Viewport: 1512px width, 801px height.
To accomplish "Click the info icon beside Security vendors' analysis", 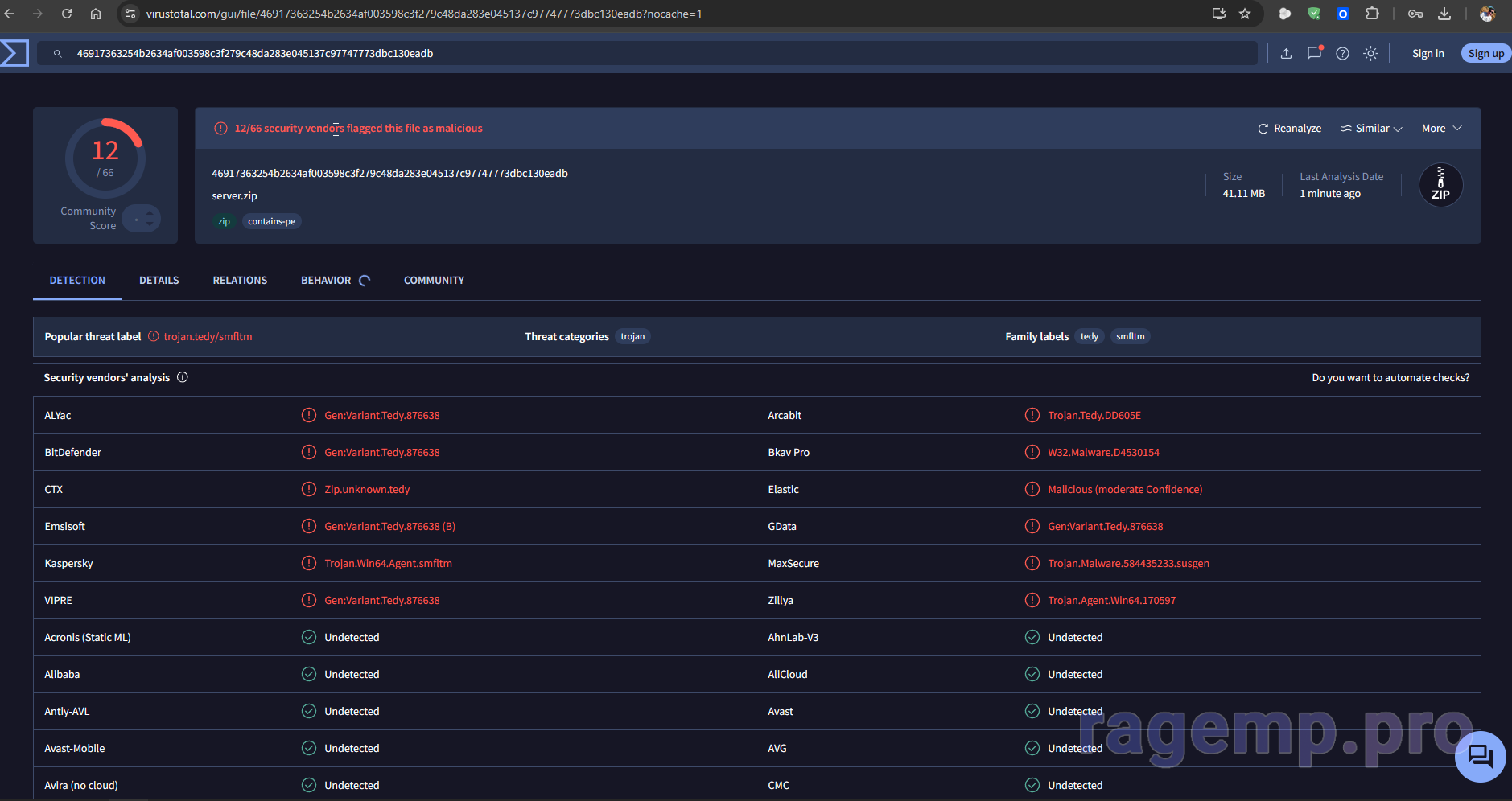I will click(183, 377).
